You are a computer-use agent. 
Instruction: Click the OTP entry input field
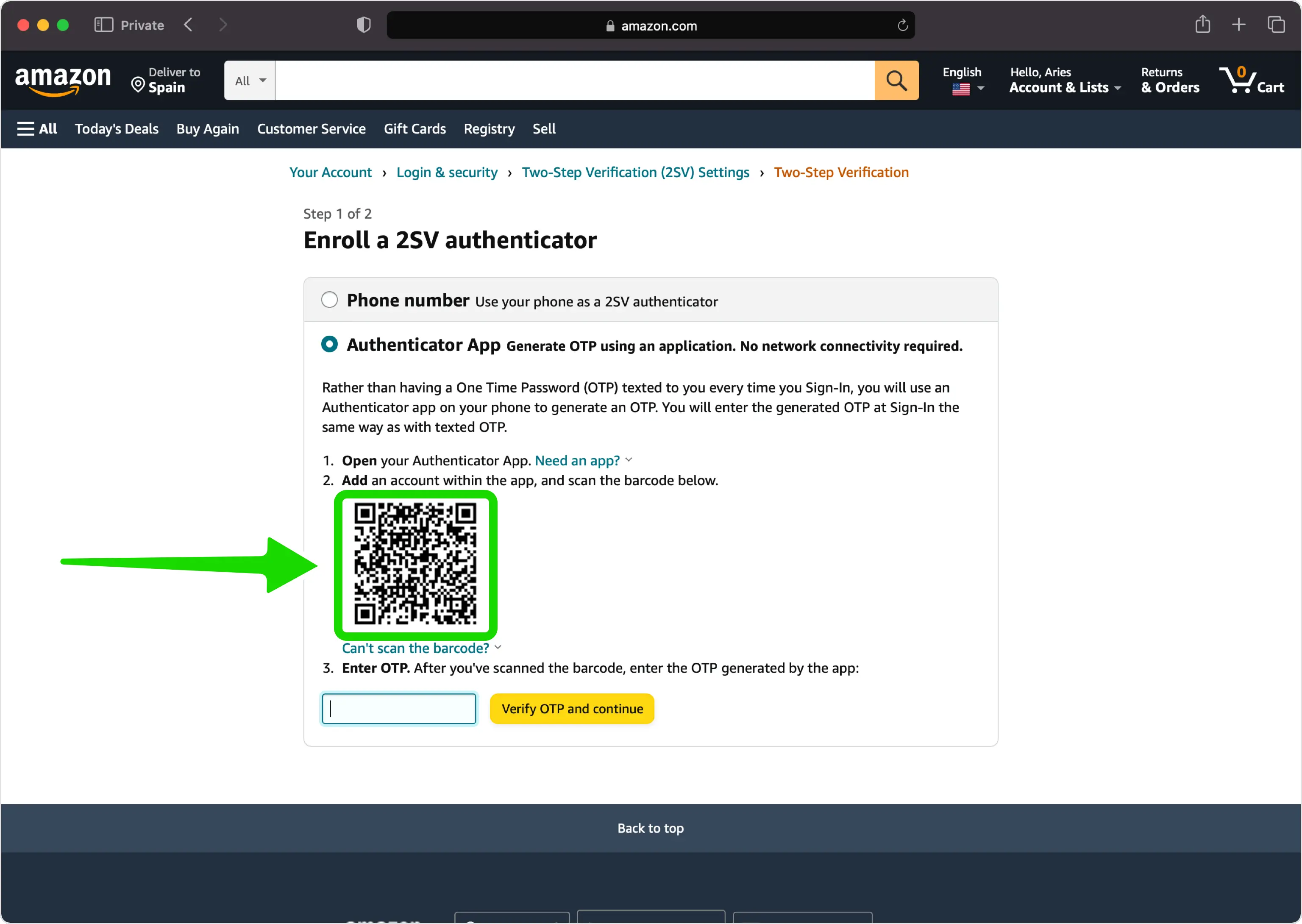pos(399,709)
